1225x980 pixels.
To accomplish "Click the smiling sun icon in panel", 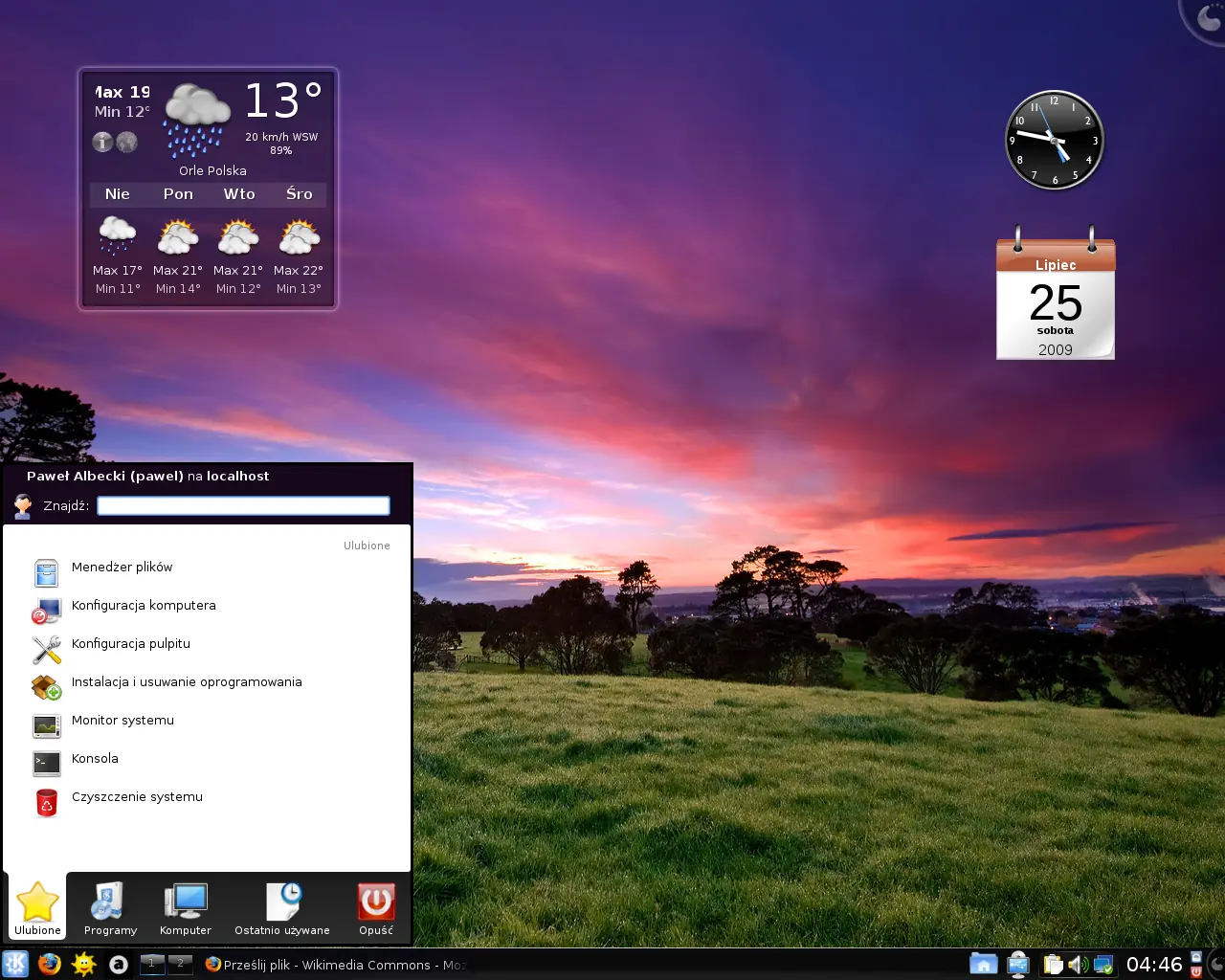I will 84,964.
